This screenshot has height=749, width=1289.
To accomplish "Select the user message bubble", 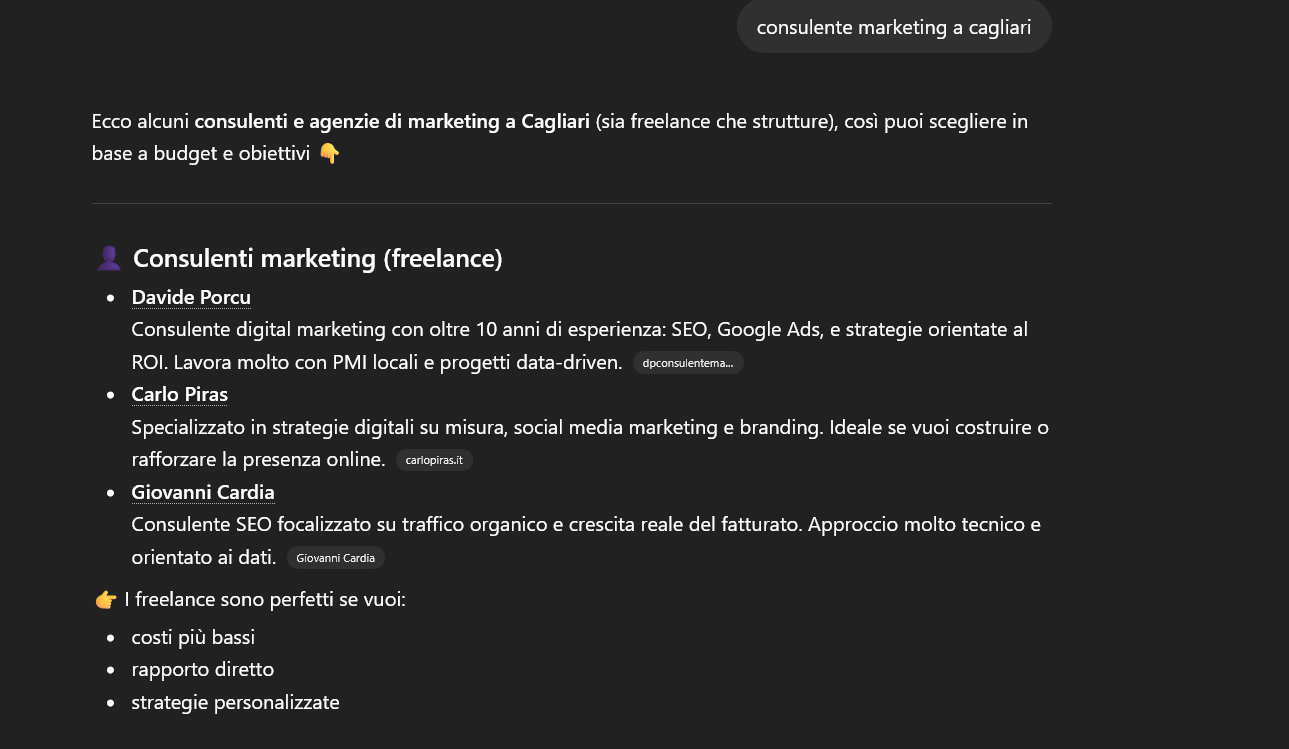I will point(894,27).
